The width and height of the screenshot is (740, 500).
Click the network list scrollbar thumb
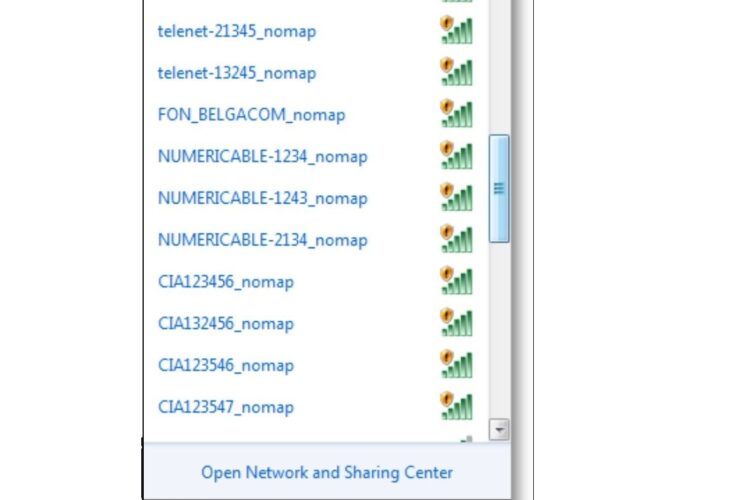(x=499, y=189)
